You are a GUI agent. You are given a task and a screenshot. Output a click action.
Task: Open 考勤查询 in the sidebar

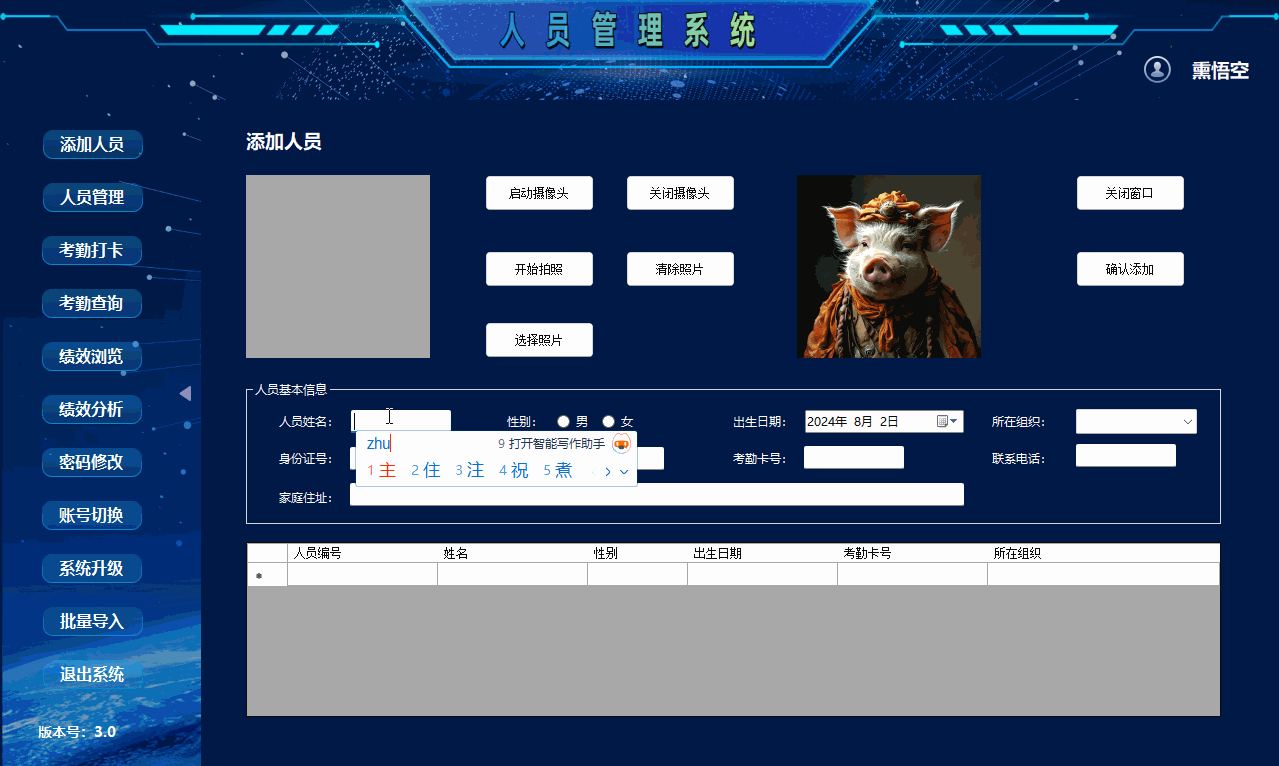point(92,303)
